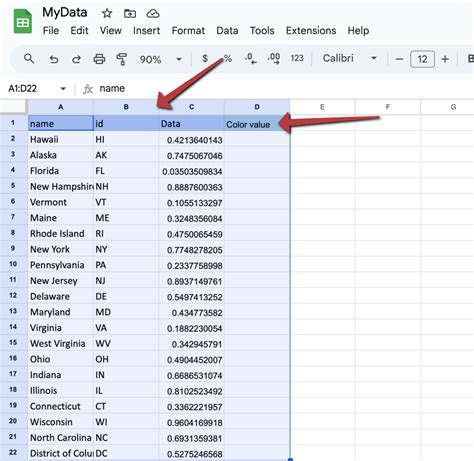The width and height of the screenshot is (474, 461).
Task: Star the MyData document
Action: click(107, 13)
